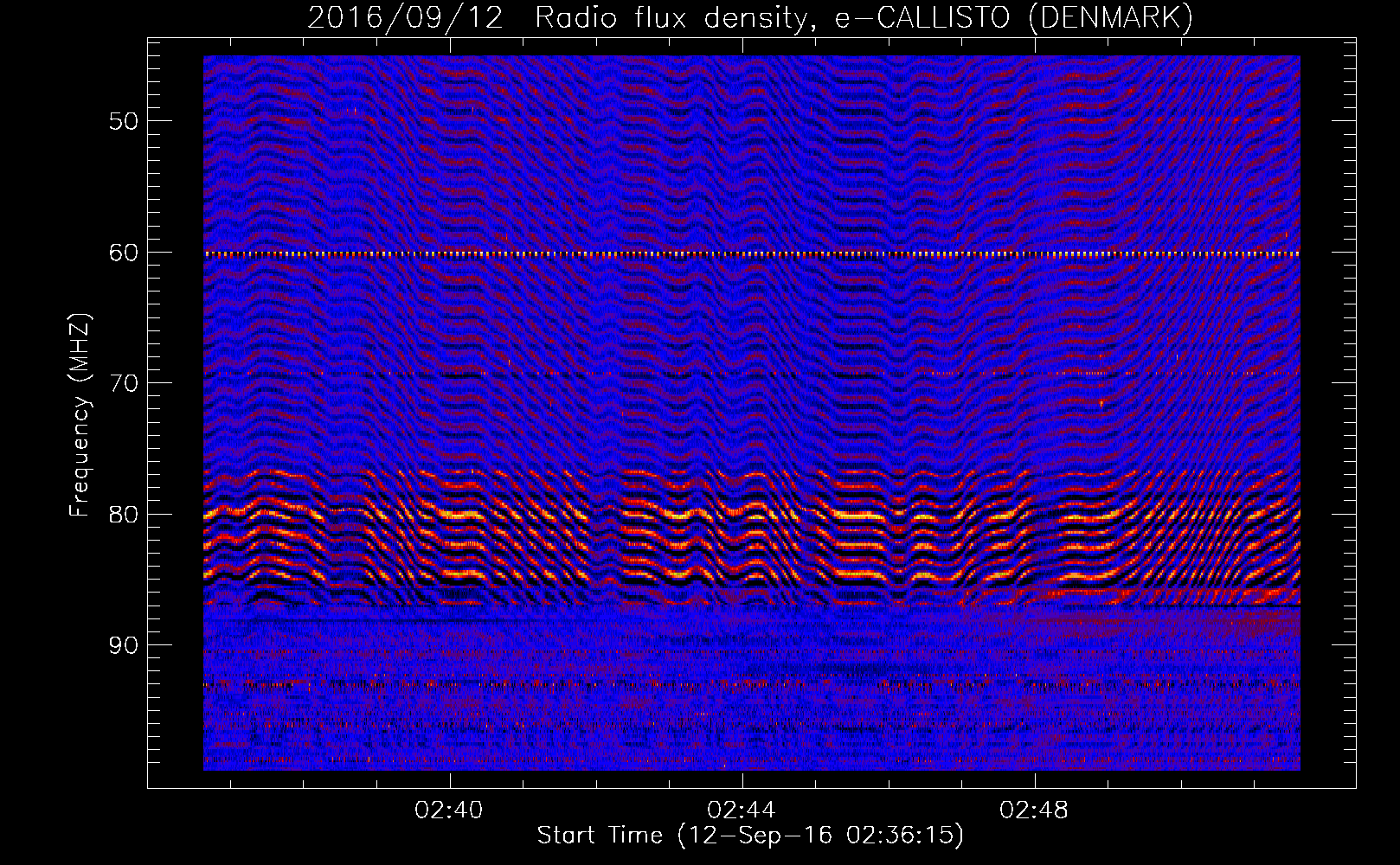Viewport: 1400px width, 865px height.
Task: Click the 02:44 time axis label
Action: 742,811
